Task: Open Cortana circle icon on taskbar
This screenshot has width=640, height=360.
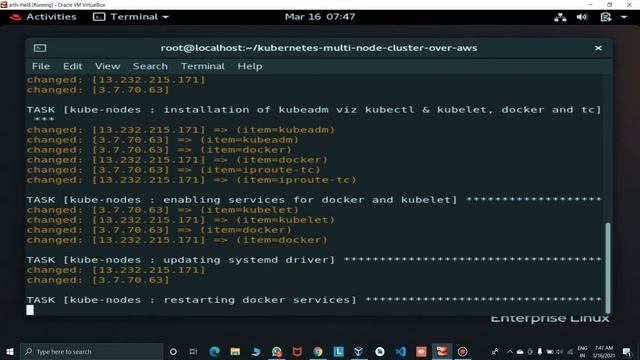Action: (173, 351)
